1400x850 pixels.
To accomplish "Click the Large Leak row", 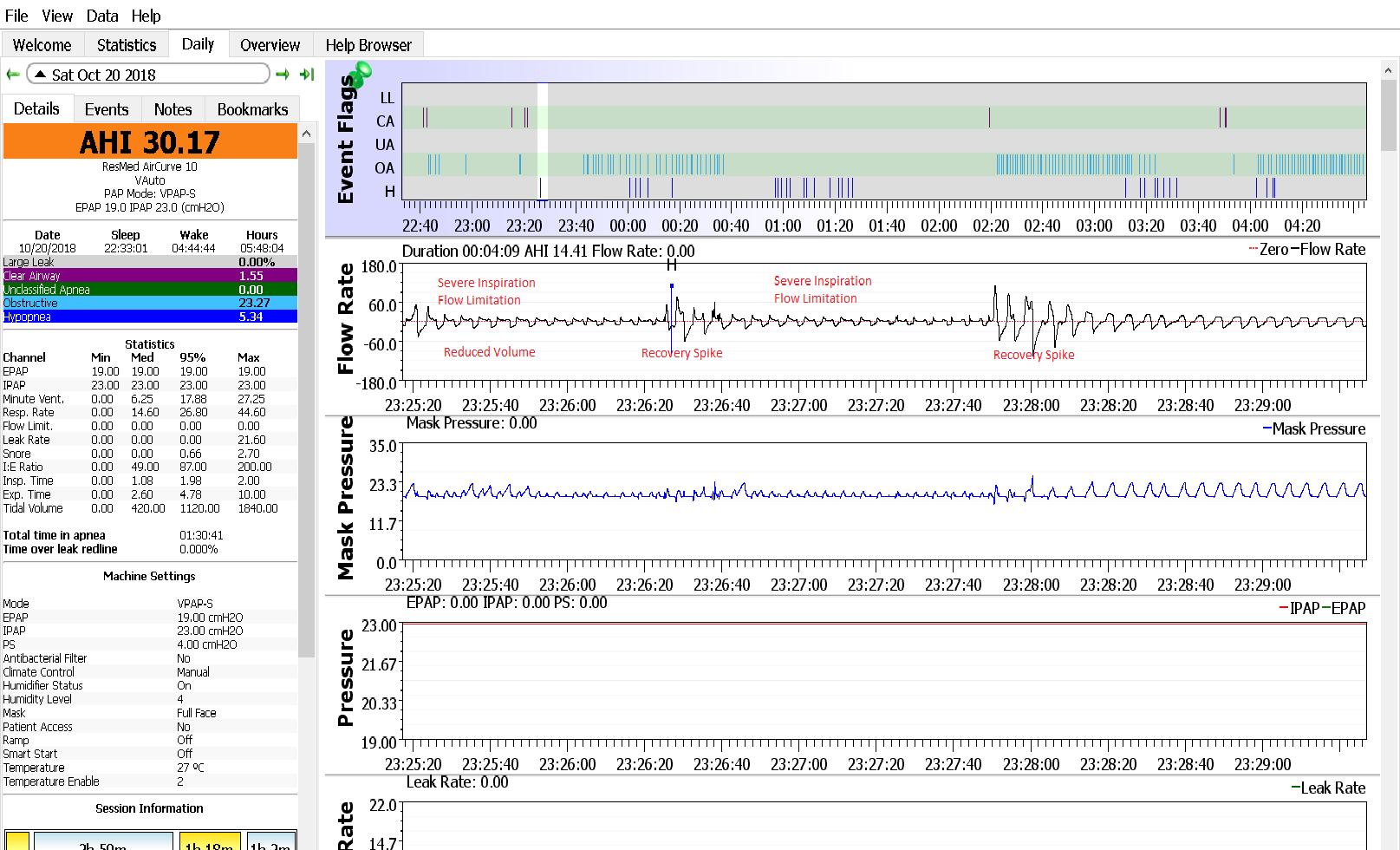I will click(x=150, y=262).
